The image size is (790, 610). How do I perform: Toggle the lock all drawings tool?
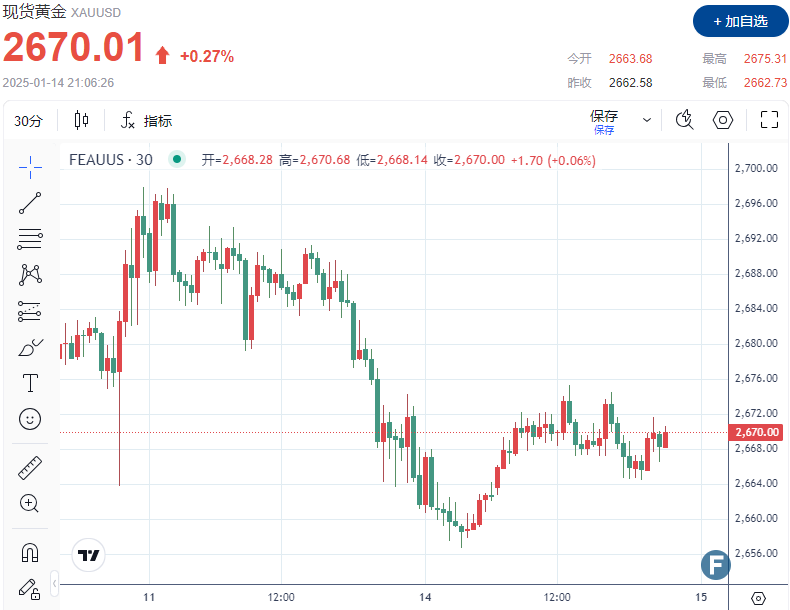(x=30, y=587)
